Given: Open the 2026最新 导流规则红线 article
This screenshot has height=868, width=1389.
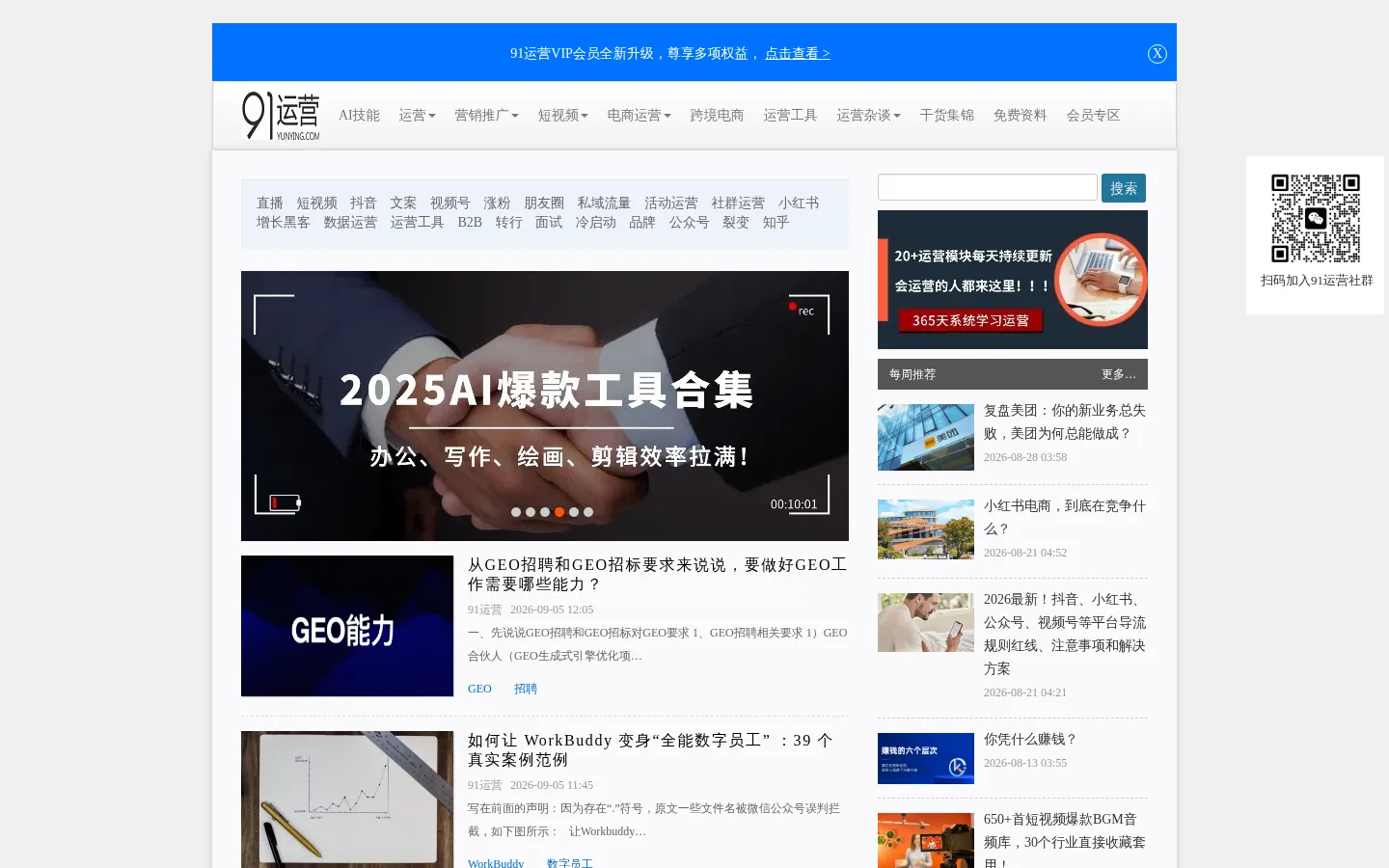Looking at the screenshot, I should point(1065,634).
